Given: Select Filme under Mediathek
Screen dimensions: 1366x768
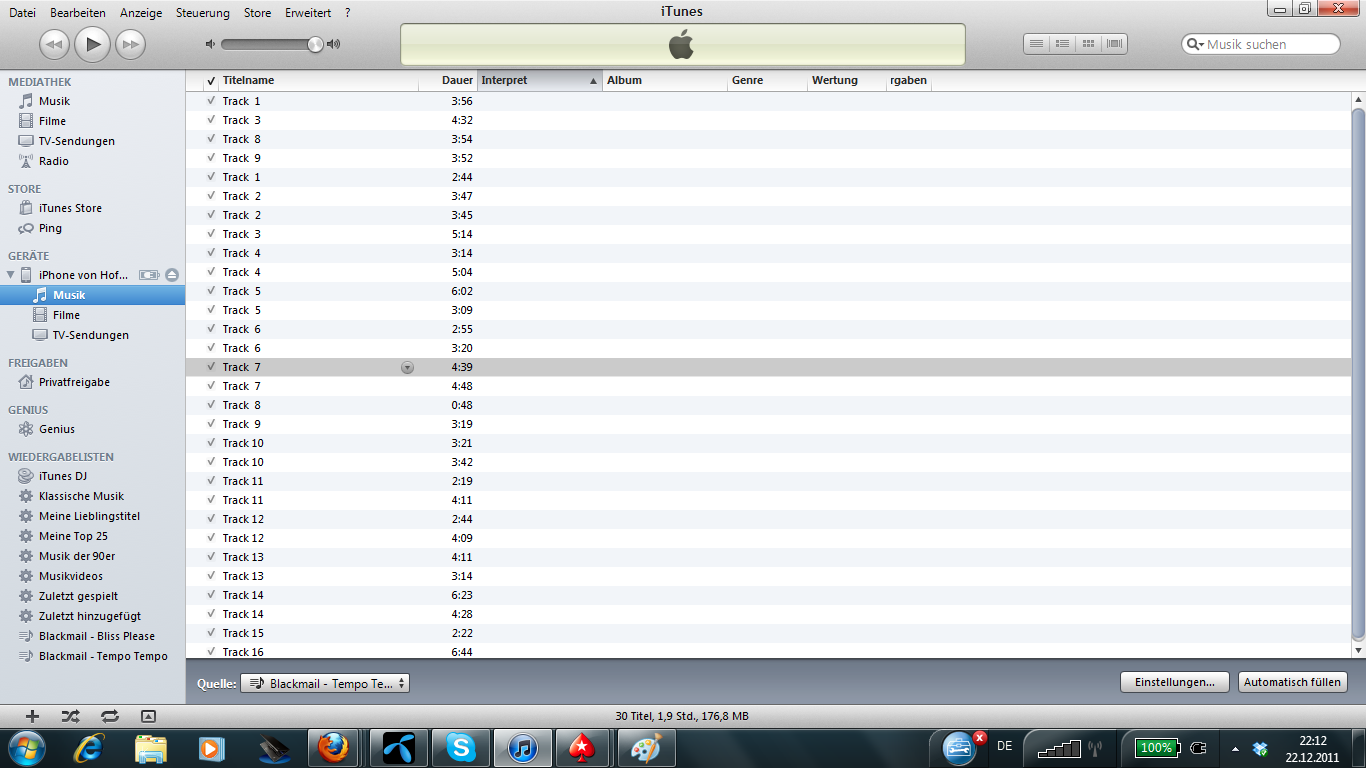Looking at the screenshot, I should tap(52, 121).
